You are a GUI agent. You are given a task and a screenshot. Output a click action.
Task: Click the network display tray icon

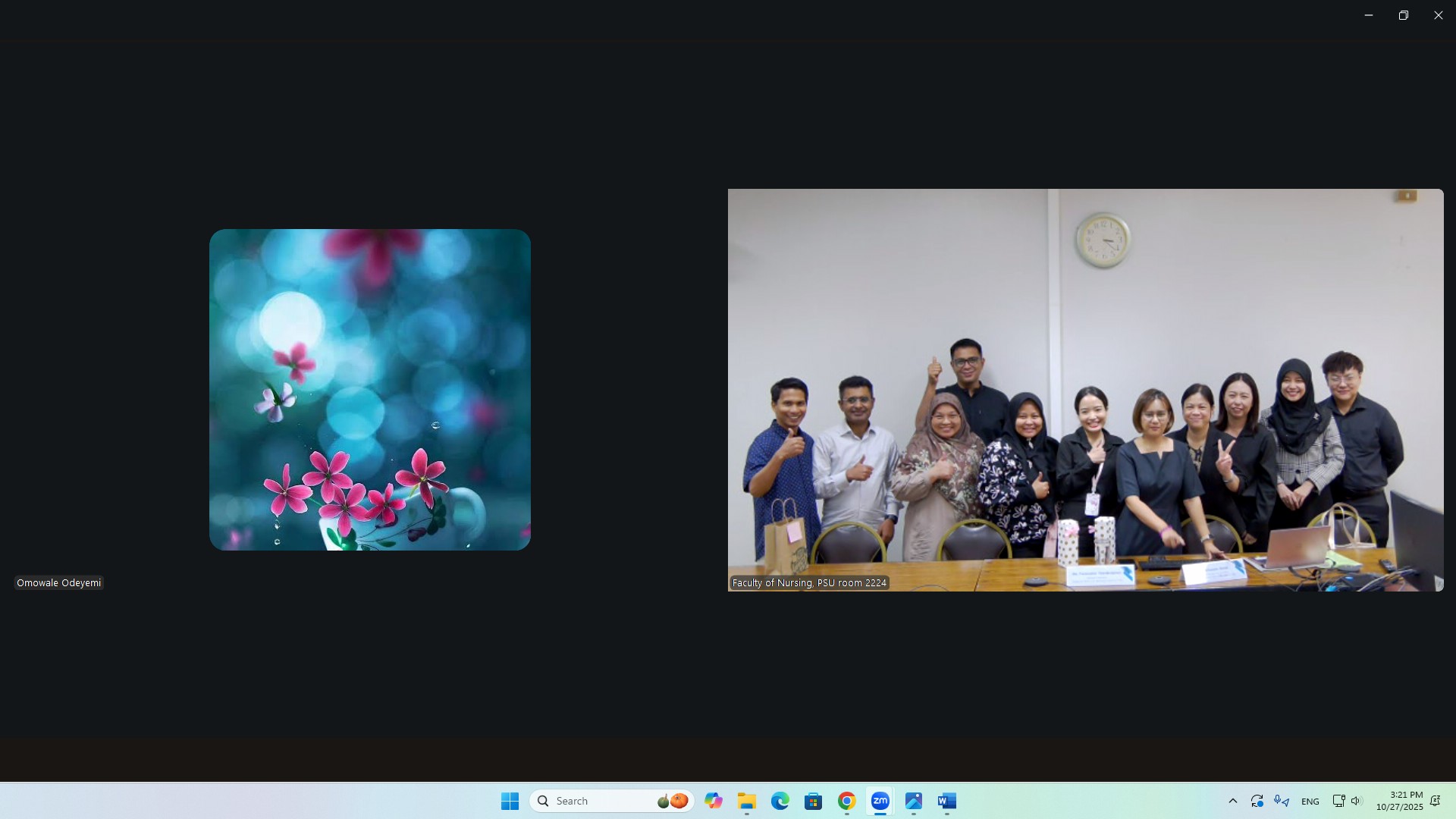tap(1338, 801)
